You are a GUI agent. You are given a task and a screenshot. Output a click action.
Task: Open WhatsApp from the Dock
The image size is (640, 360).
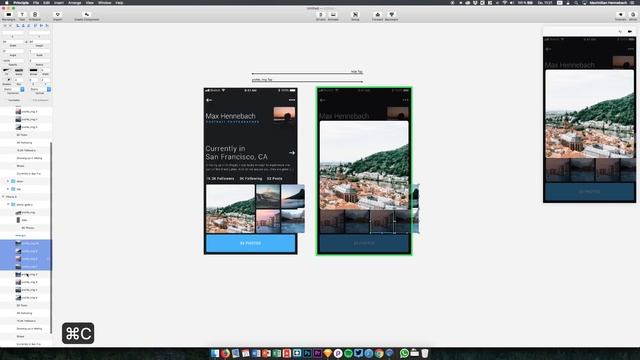point(404,353)
